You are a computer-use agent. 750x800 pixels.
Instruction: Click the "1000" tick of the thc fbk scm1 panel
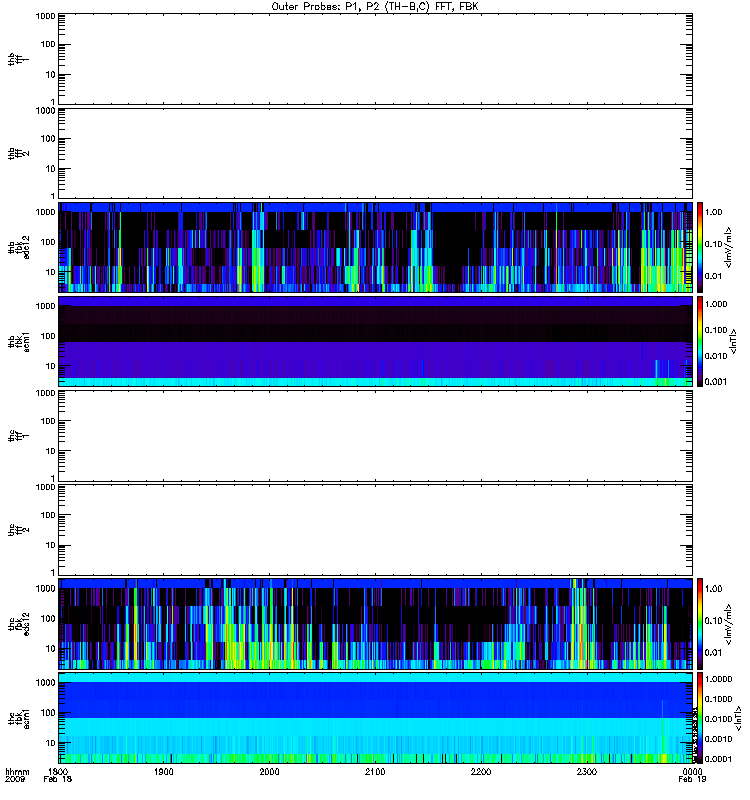pos(45,683)
